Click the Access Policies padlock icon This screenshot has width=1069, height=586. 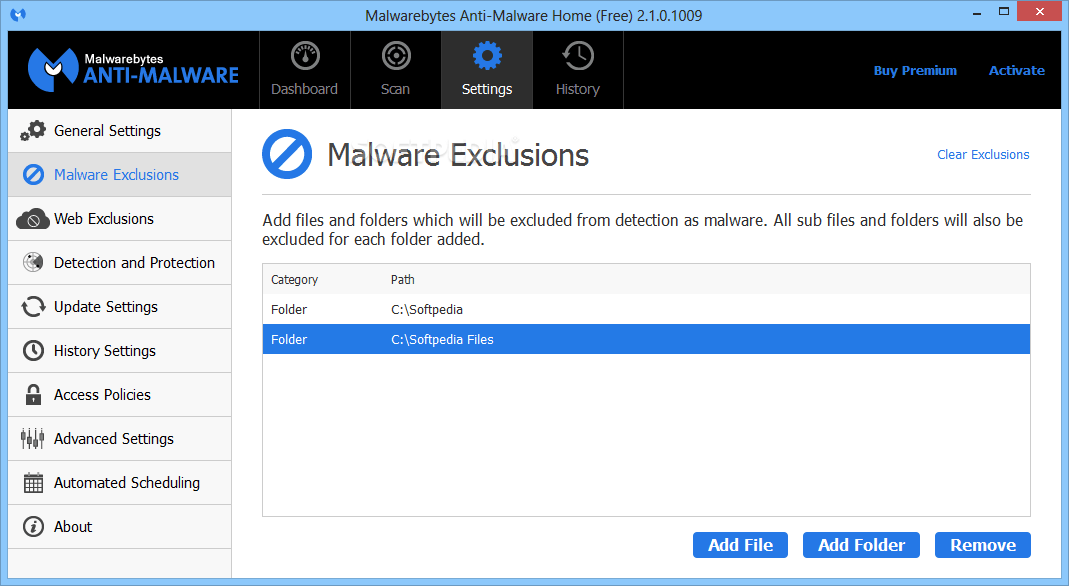pyautogui.click(x=33, y=395)
